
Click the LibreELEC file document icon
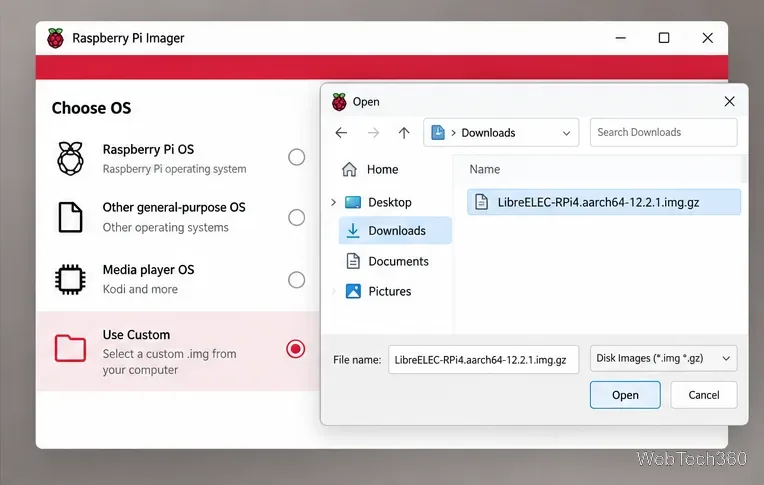coord(481,201)
